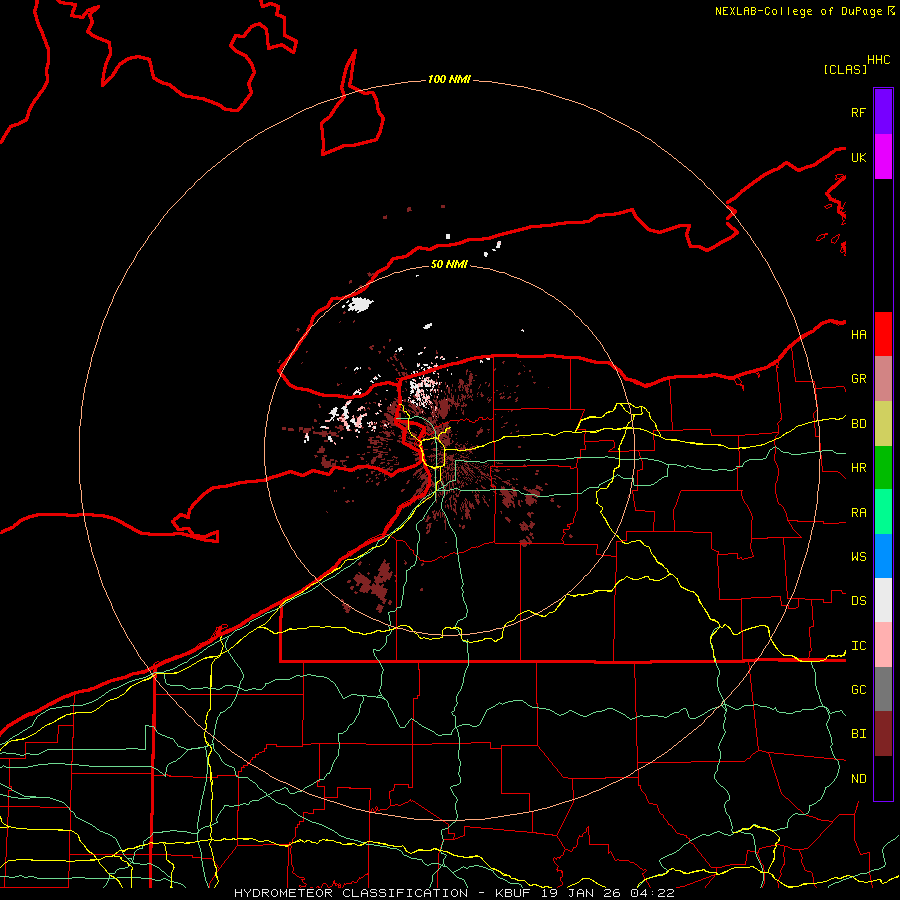Click the DS legend label
The height and width of the screenshot is (900, 900).
click(858, 601)
